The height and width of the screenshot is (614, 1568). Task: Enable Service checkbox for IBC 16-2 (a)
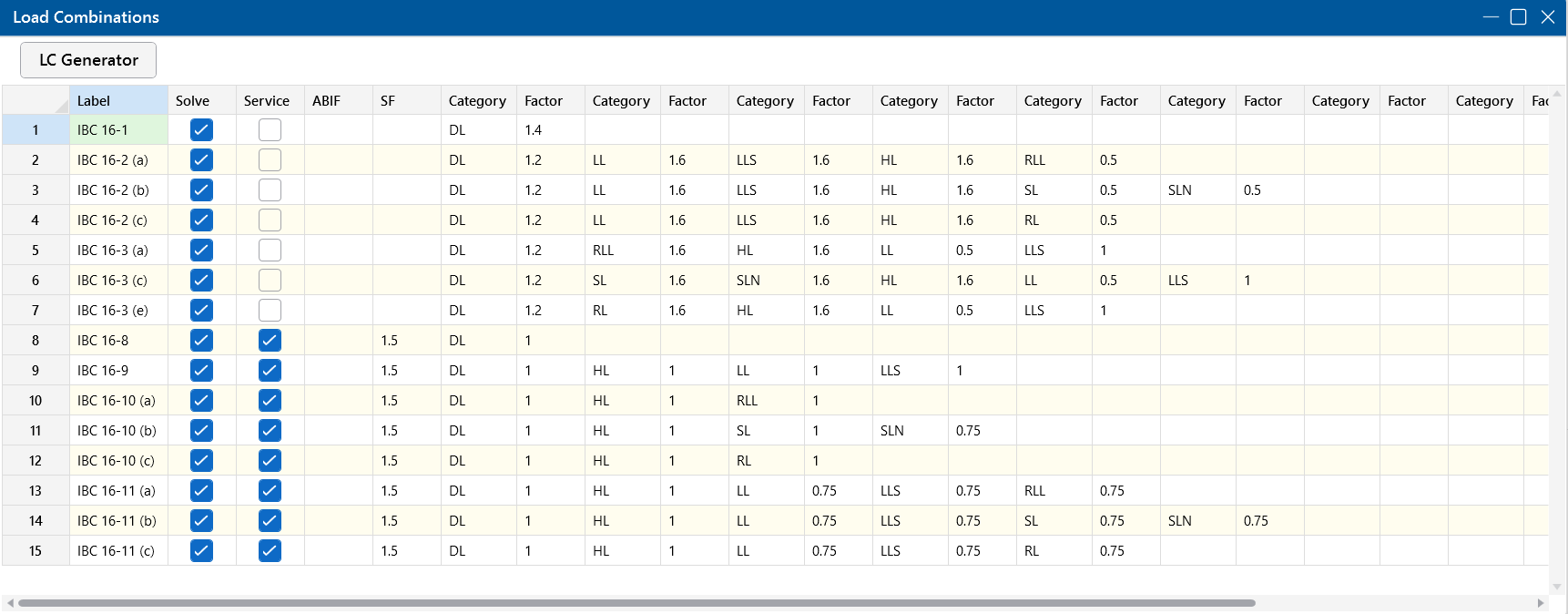270,160
